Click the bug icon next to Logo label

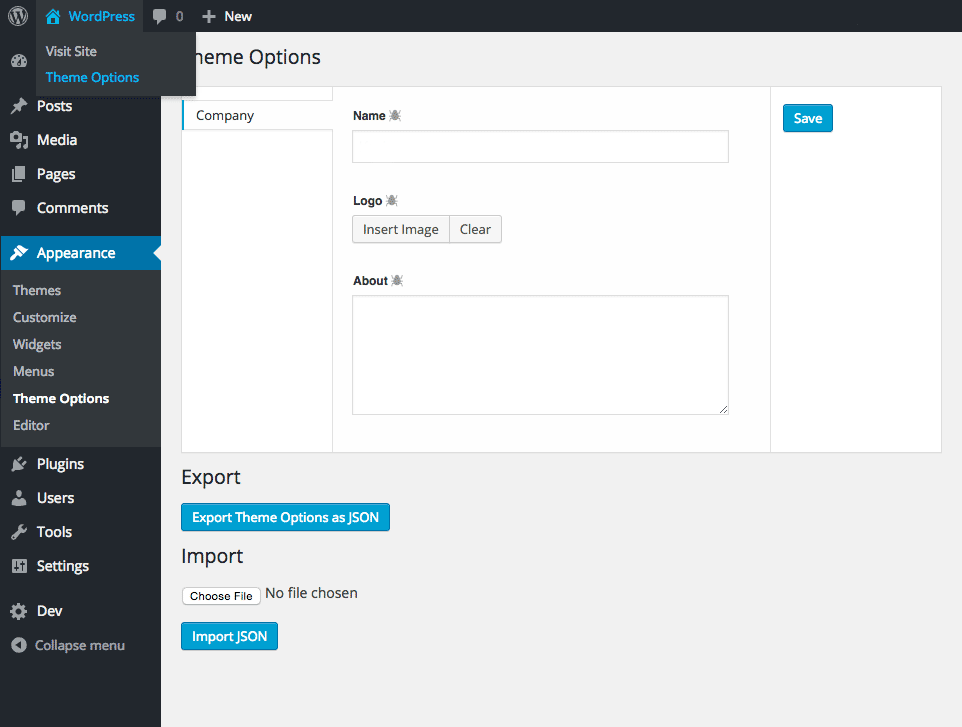pyautogui.click(x=391, y=200)
